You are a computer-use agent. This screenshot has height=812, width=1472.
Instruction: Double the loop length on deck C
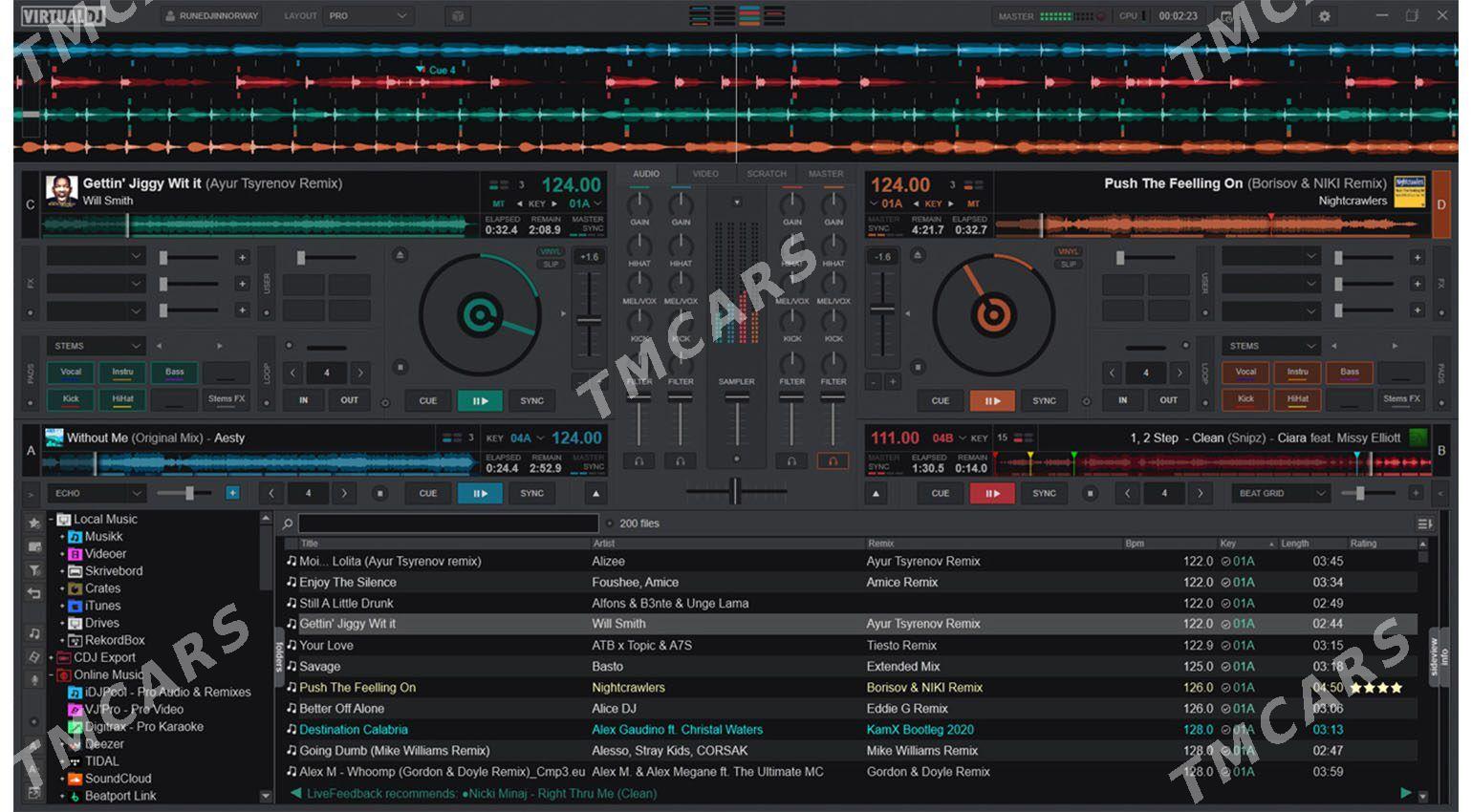pyautogui.click(x=360, y=373)
